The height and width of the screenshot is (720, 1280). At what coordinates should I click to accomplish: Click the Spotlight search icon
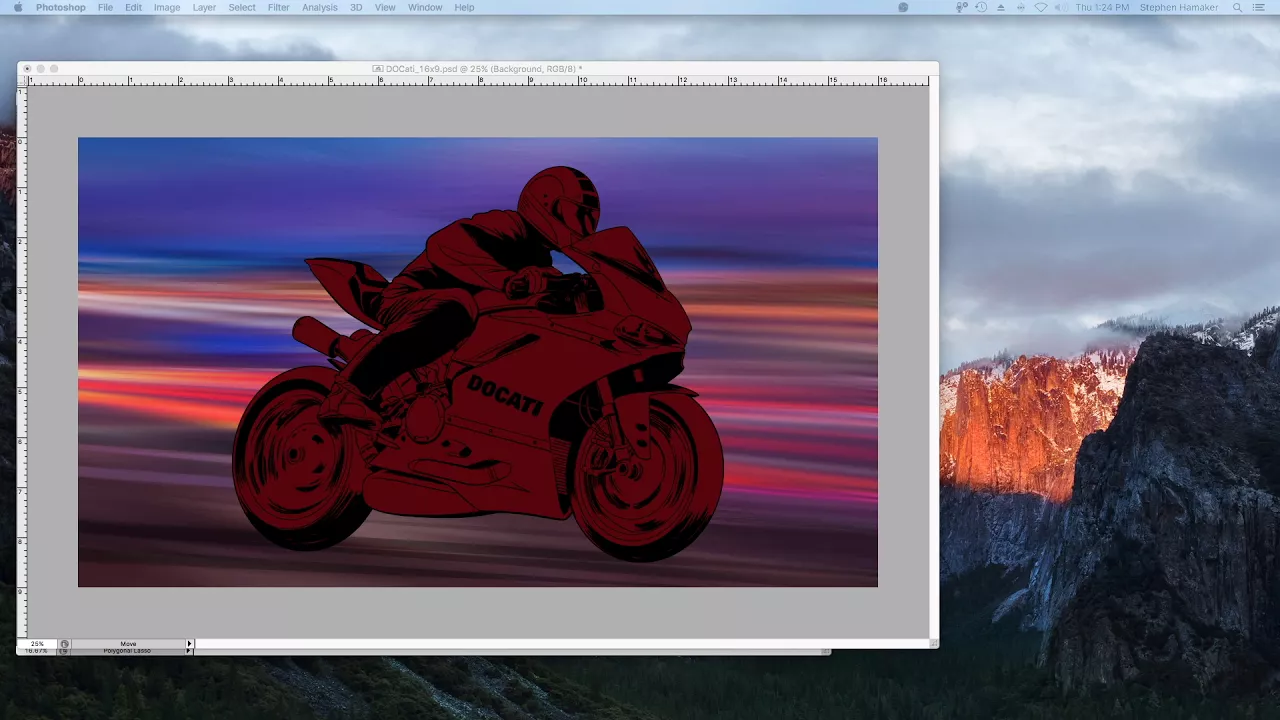click(1238, 7)
